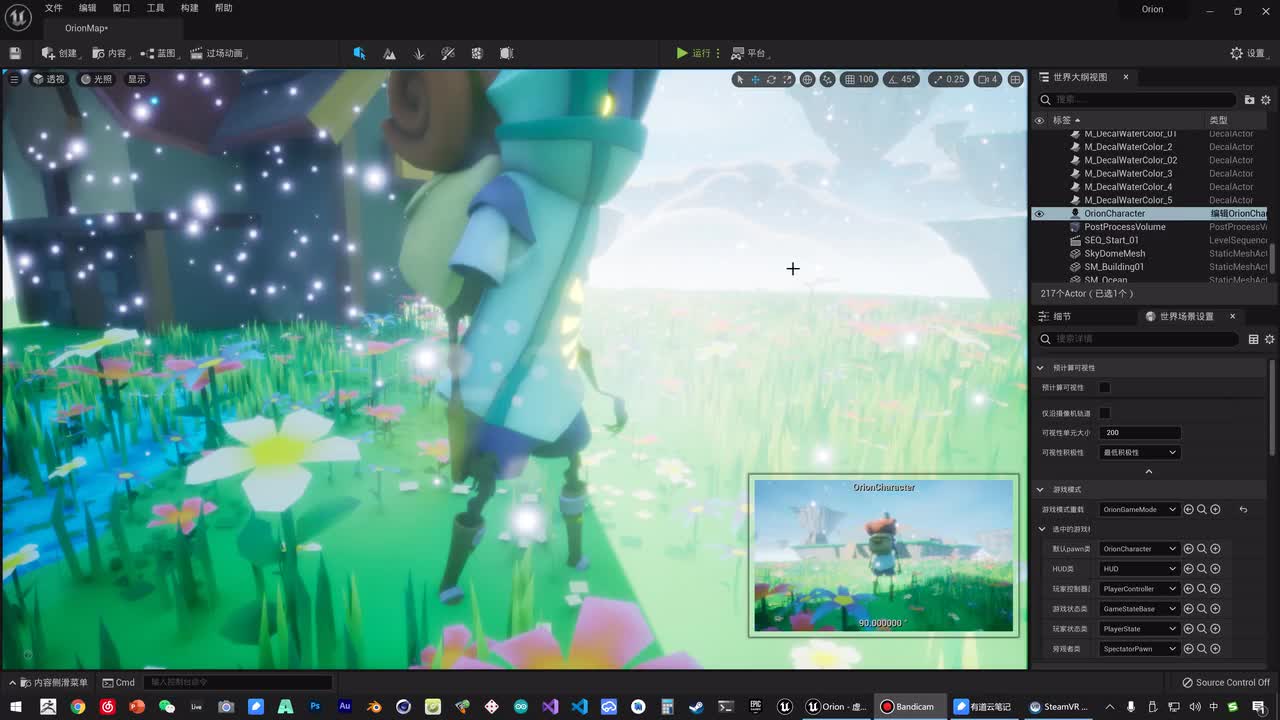Enable the 预计算可视性 checkbox

pos(1105,387)
